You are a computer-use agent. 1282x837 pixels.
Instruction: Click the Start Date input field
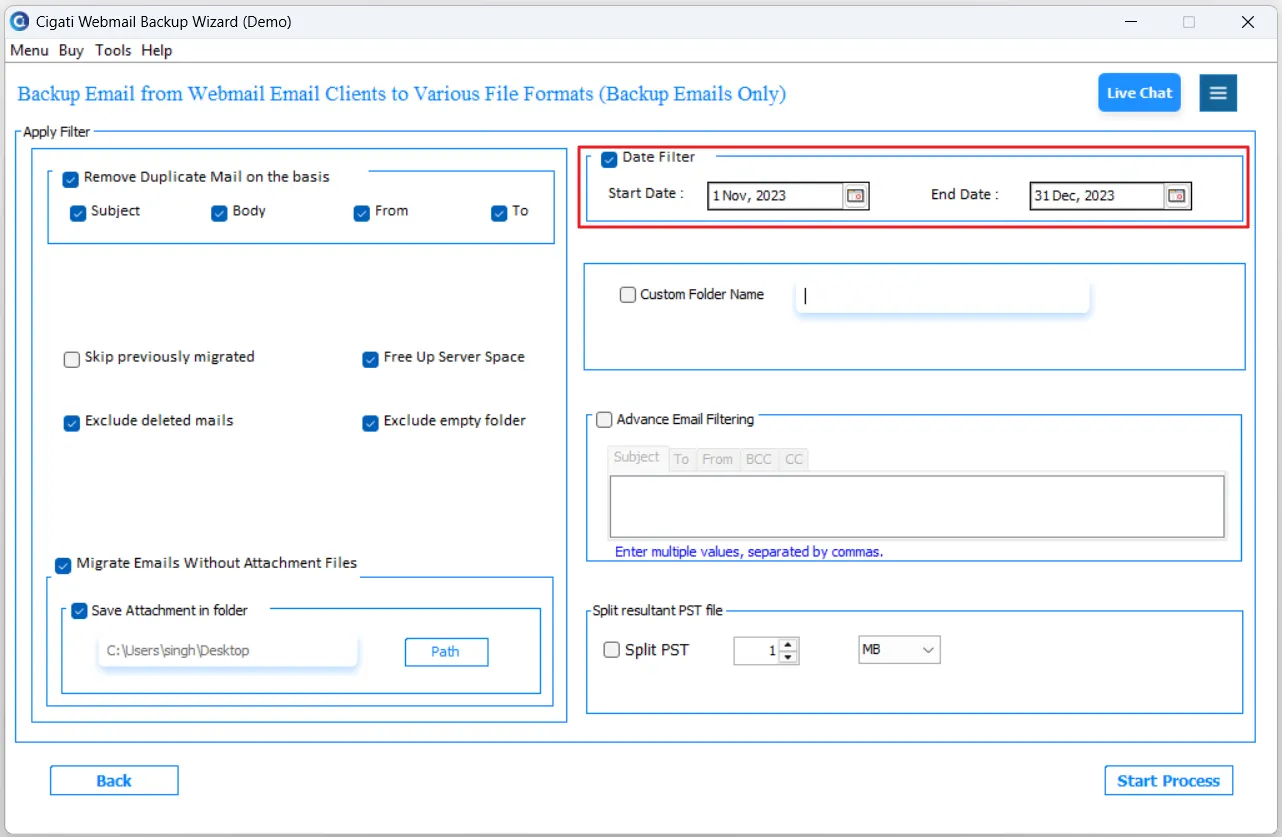(x=776, y=196)
